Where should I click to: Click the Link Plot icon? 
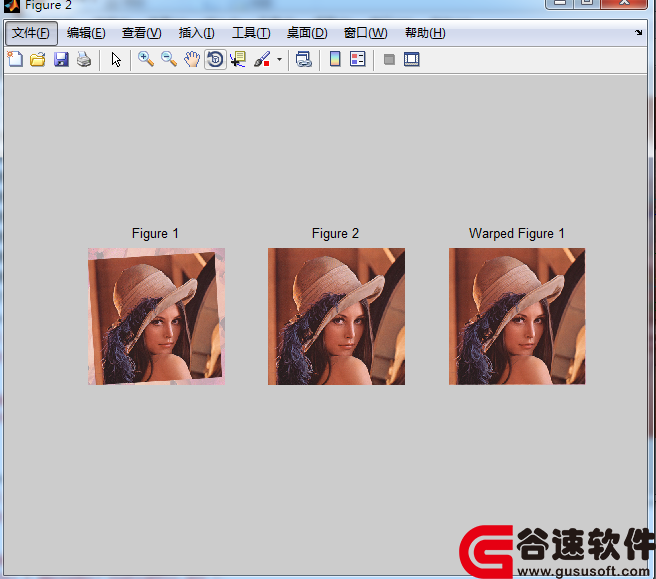coord(304,59)
